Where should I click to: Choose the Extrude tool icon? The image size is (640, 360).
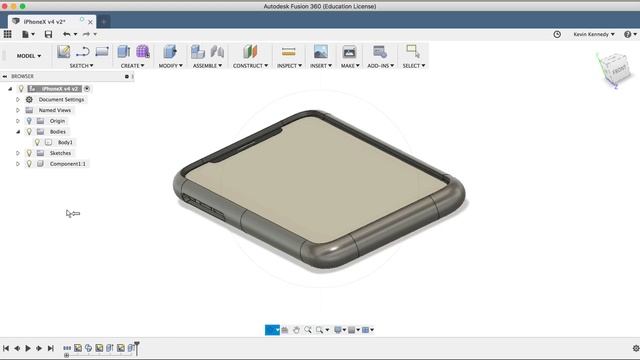[123, 52]
